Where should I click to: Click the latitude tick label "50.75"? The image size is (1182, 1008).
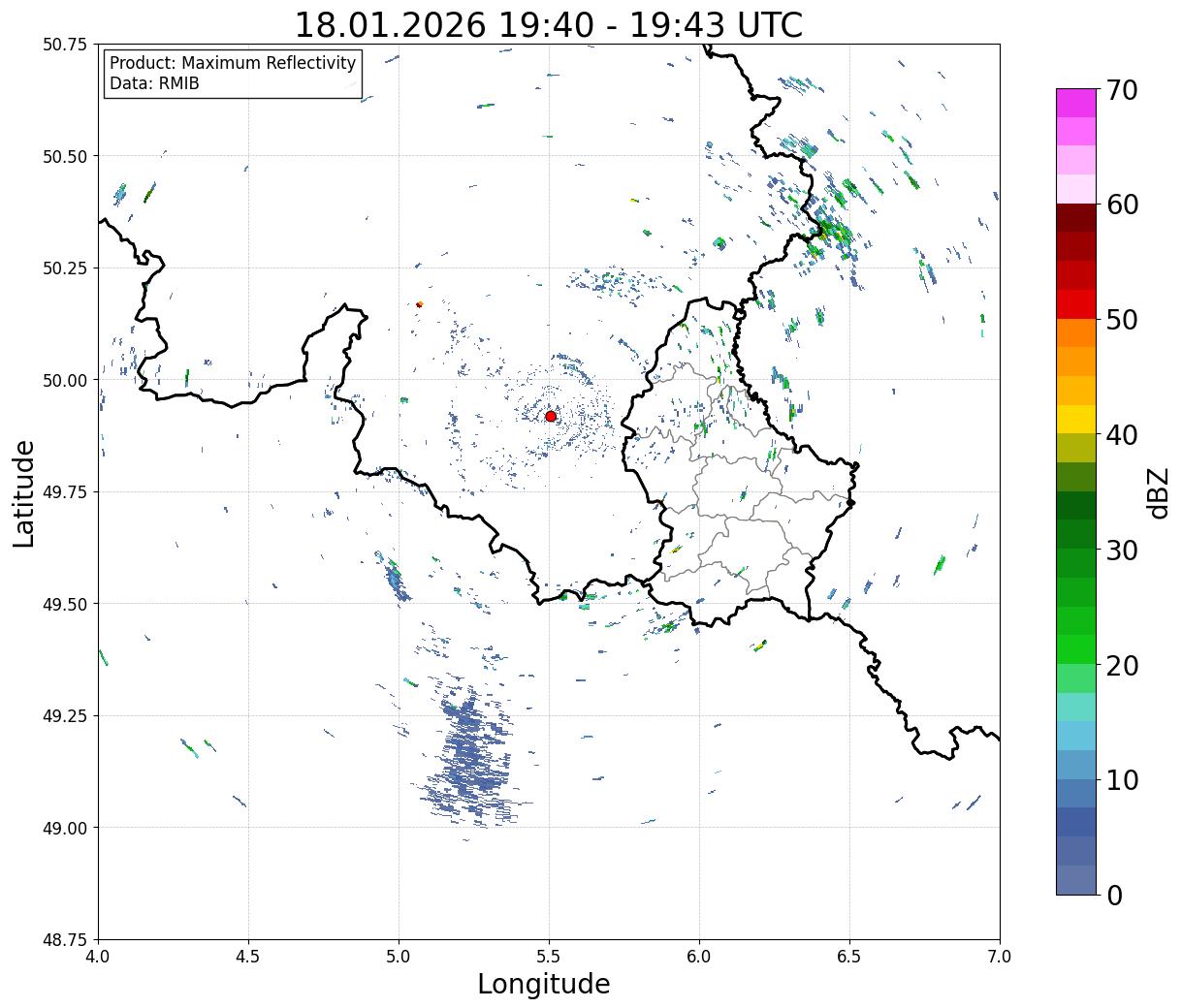(x=65, y=45)
